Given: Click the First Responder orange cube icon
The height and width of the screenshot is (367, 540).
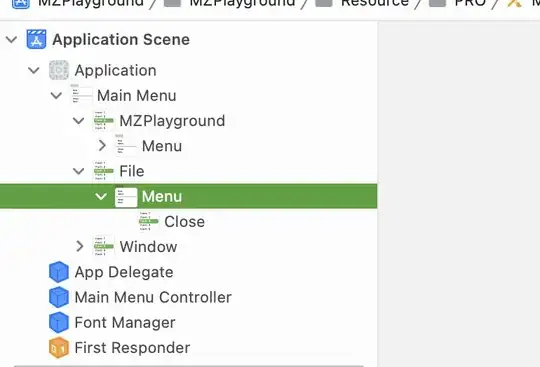Looking at the screenshot, I should tap(59, 347).
